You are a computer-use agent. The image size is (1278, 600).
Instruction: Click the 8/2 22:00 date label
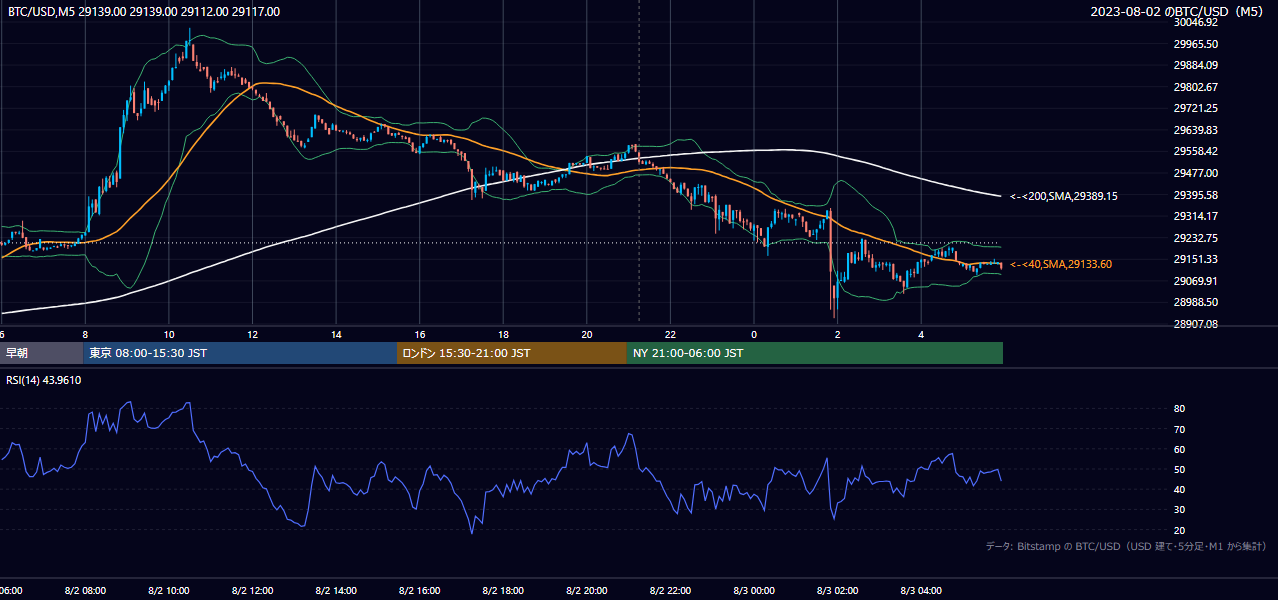(x=670, y=591)
